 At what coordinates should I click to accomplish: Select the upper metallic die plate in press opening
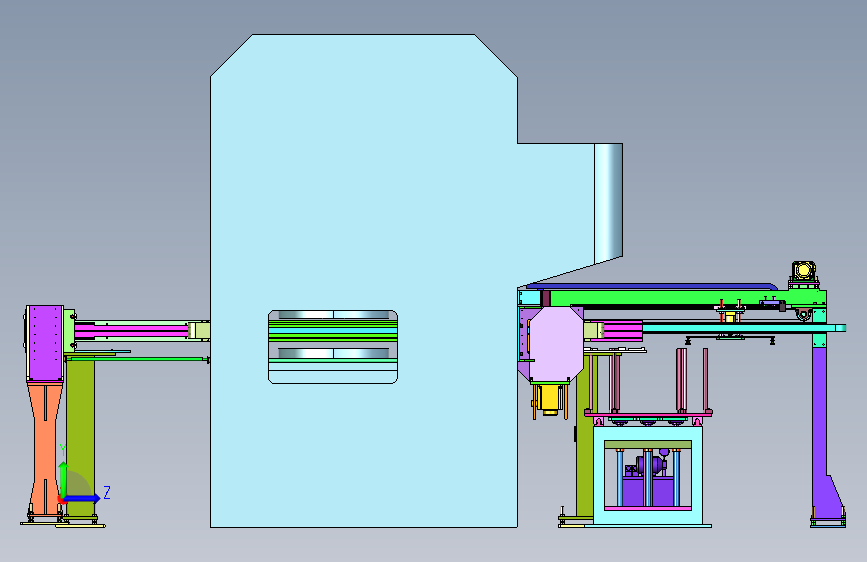tap(333, 315)
